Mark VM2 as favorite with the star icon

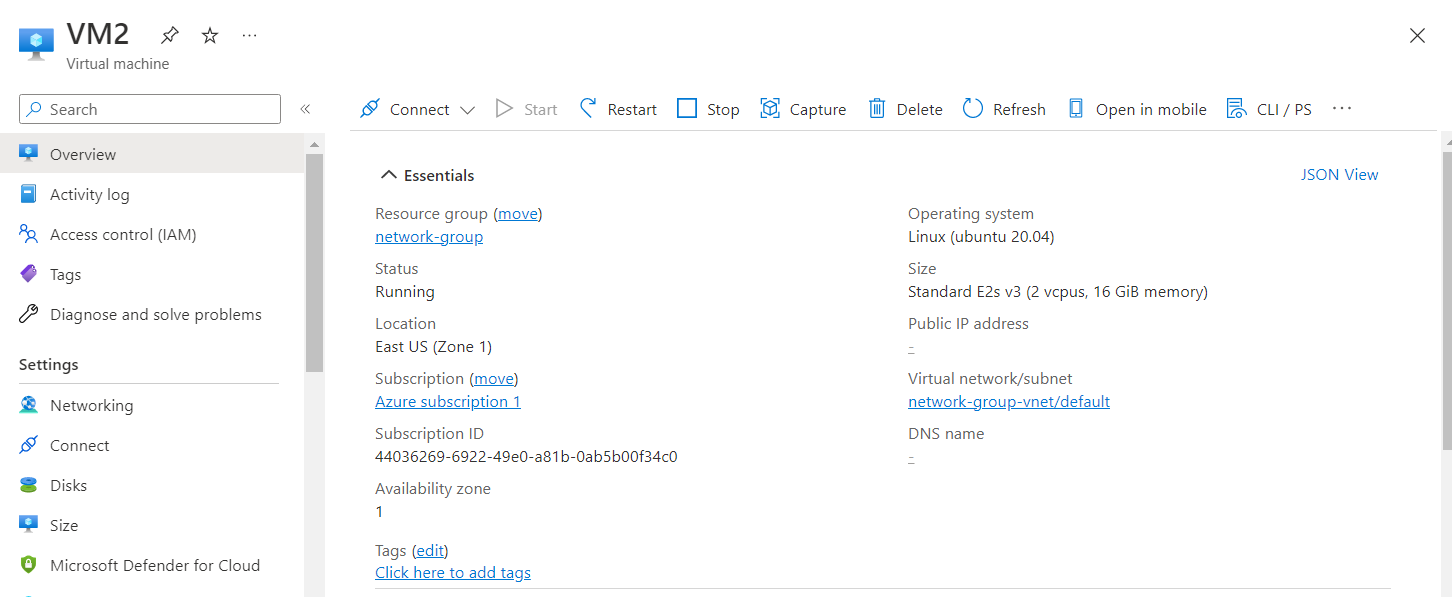click(210, 35)
